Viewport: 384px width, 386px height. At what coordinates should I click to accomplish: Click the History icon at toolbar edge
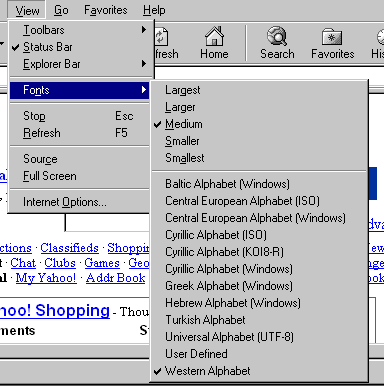click(380, 37)
